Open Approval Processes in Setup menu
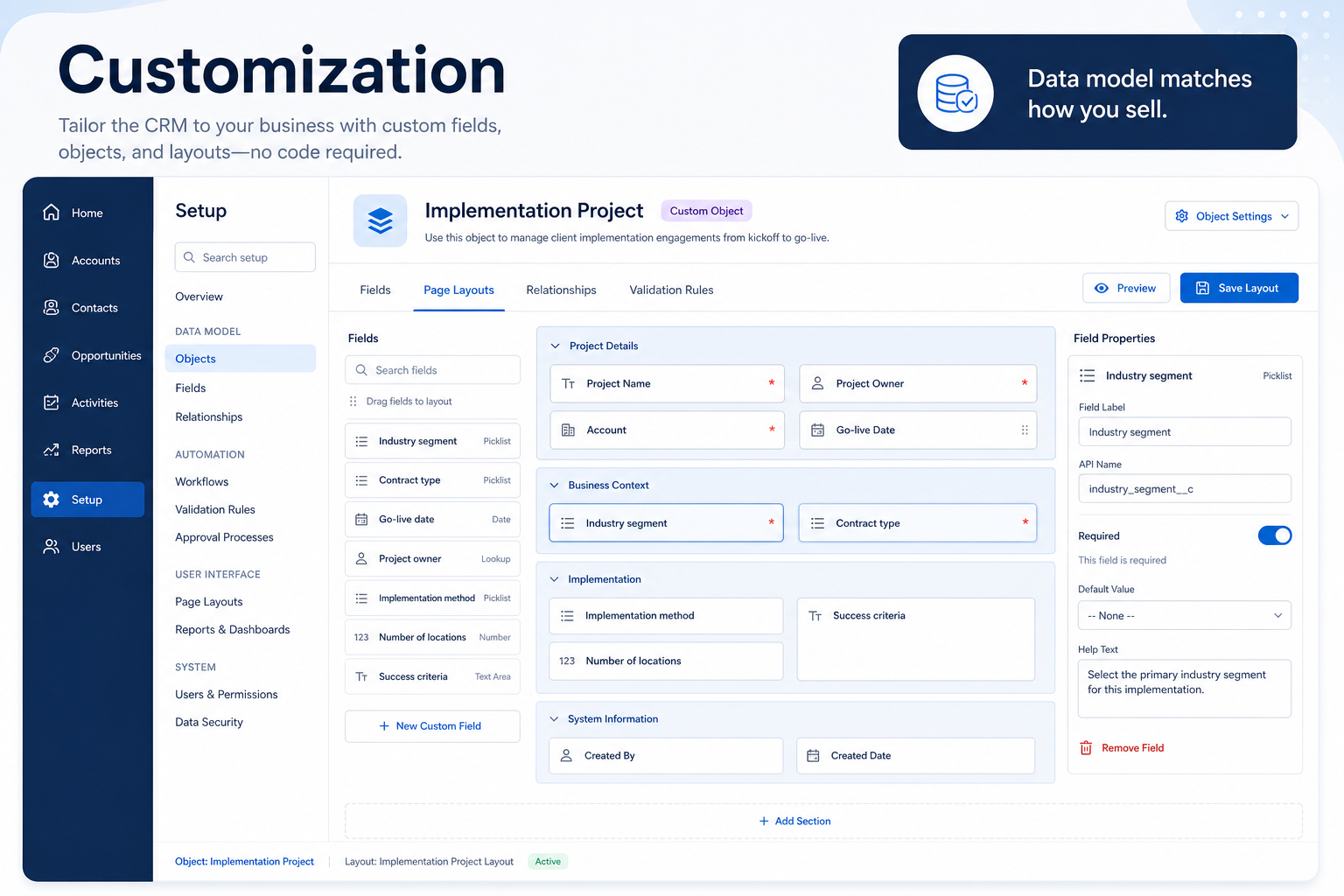Viewport: 1344px width, 896px height. pyautogui.click(x=224, y=537)
